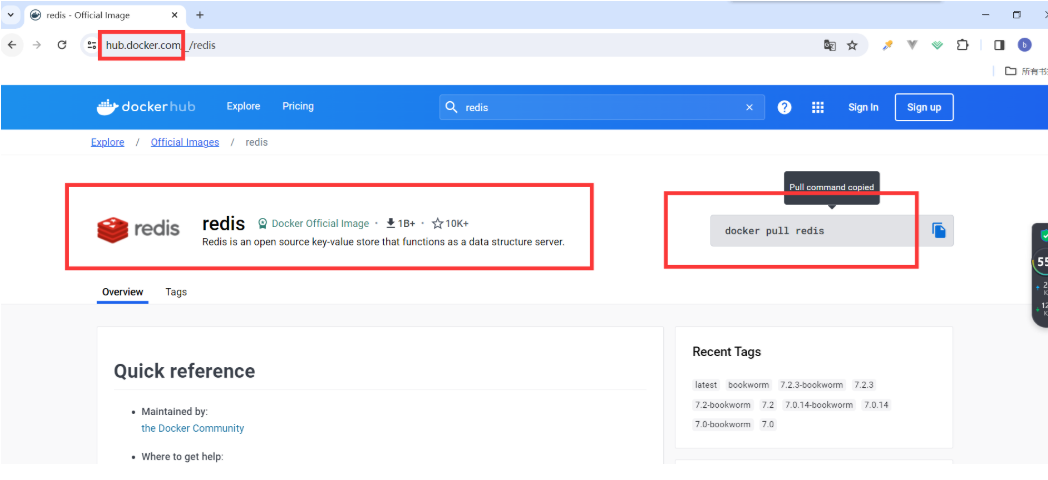Open site information icon in address bar
The width and height of the screenshot is (1048, 480).
(x=92, y=45)
